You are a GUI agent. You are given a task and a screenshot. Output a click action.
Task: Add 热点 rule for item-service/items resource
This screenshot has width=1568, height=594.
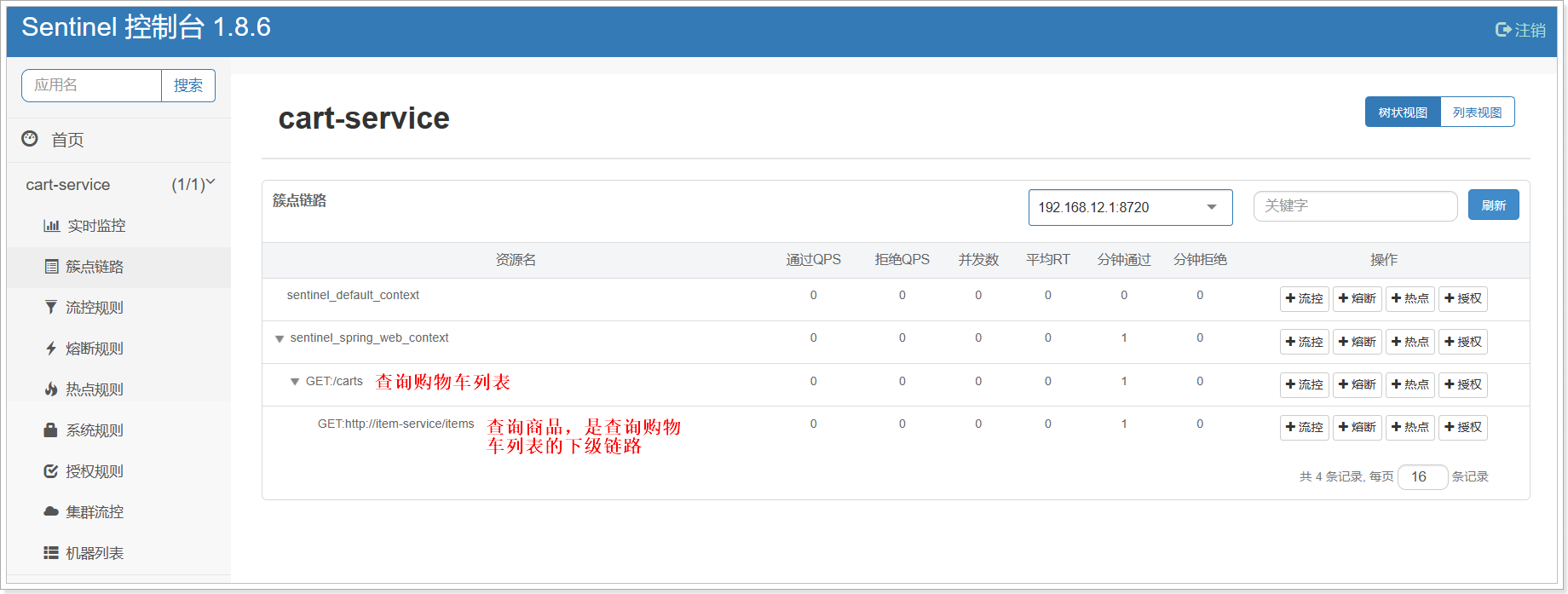coord(1409,428)
